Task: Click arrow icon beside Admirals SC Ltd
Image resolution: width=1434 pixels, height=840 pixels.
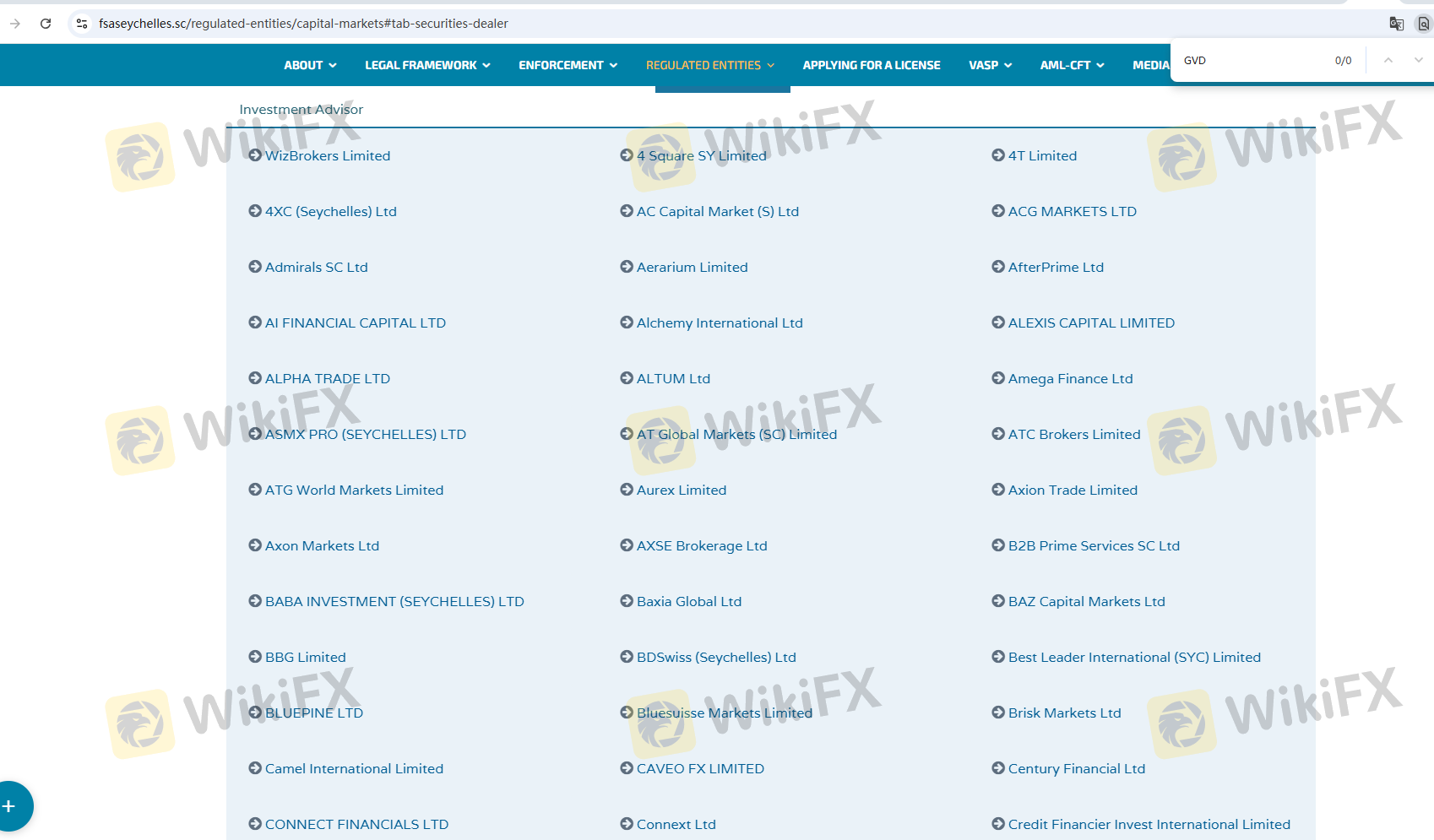Action: tap(255, 267)
